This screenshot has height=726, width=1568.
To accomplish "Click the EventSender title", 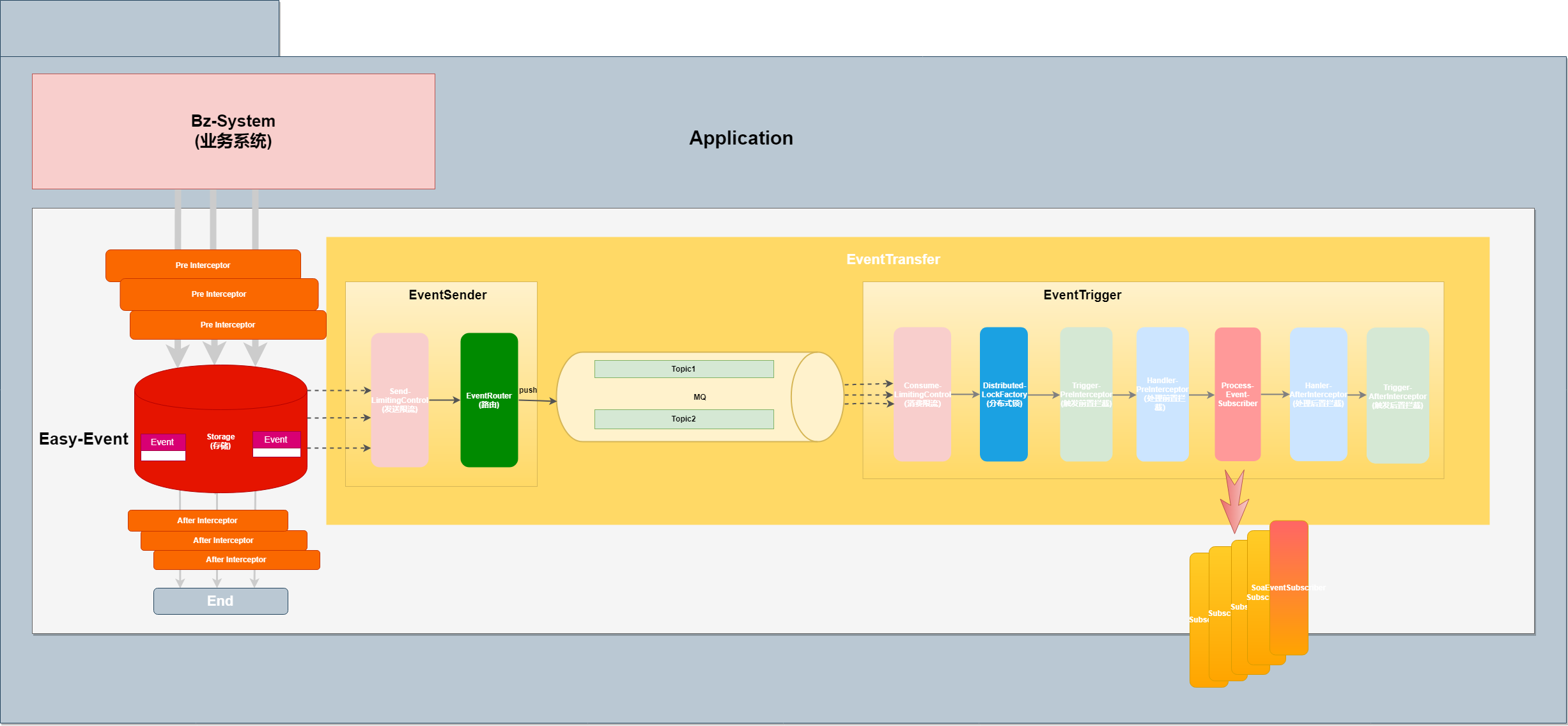I will (x=447, y=295).
